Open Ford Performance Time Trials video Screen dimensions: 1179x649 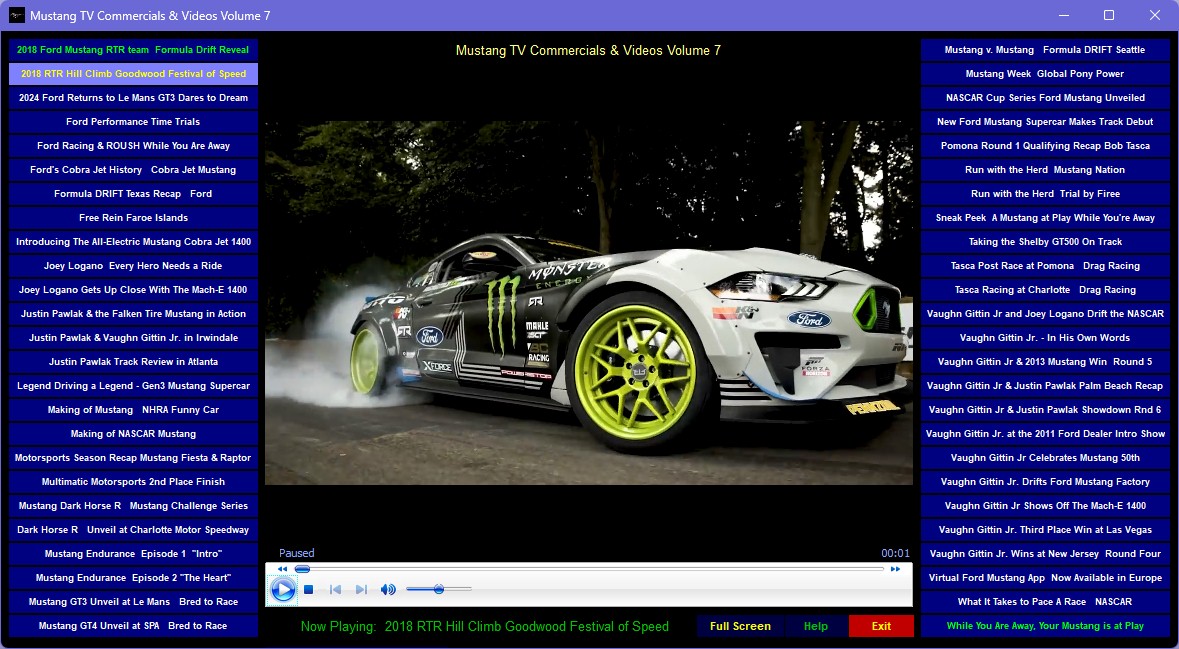tap(133, 122)
